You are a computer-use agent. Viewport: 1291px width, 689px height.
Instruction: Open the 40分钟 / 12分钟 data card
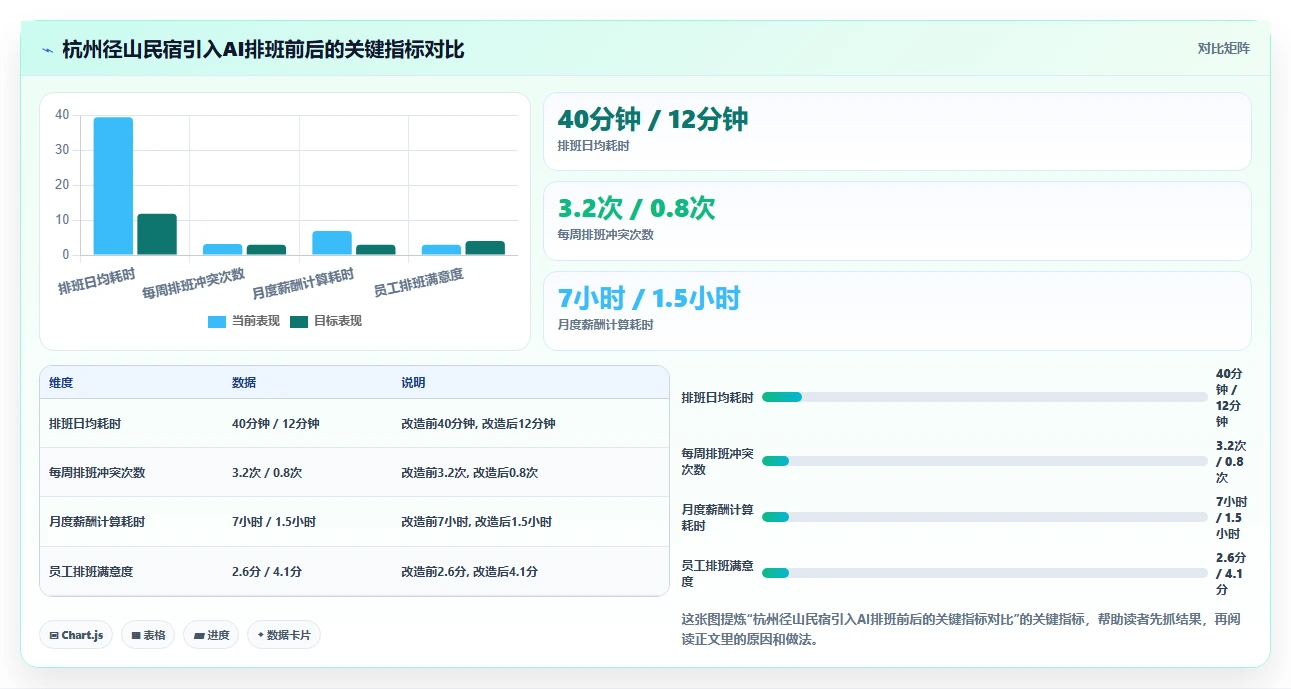(897, 132)
